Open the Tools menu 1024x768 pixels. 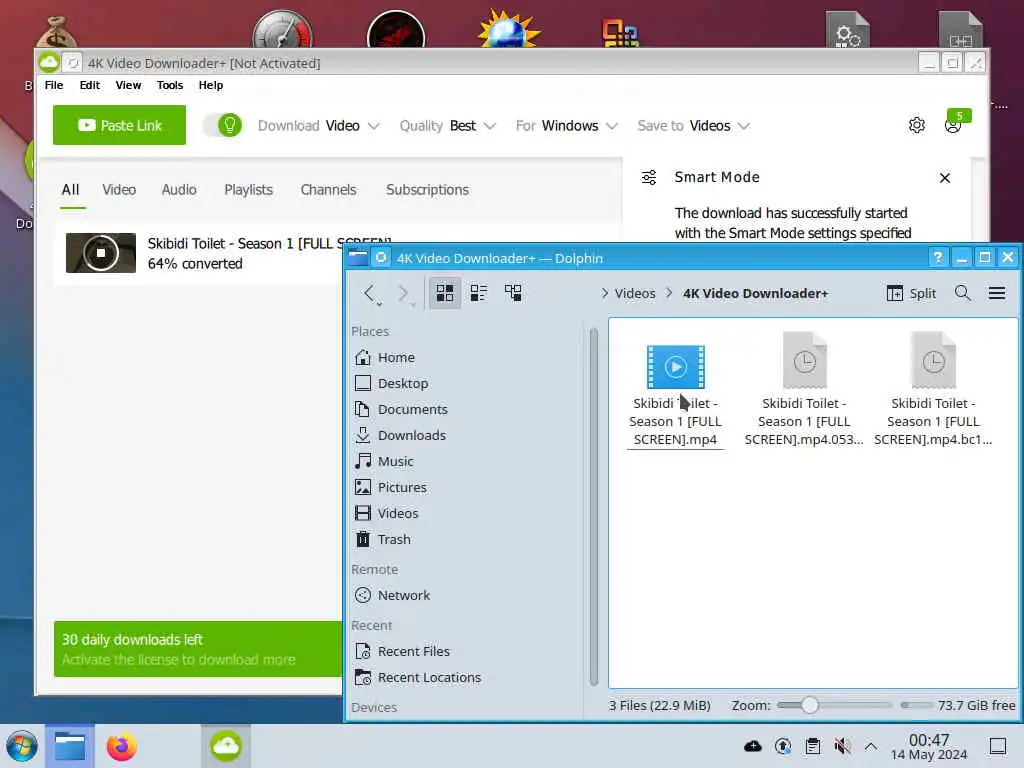[170, 85]
